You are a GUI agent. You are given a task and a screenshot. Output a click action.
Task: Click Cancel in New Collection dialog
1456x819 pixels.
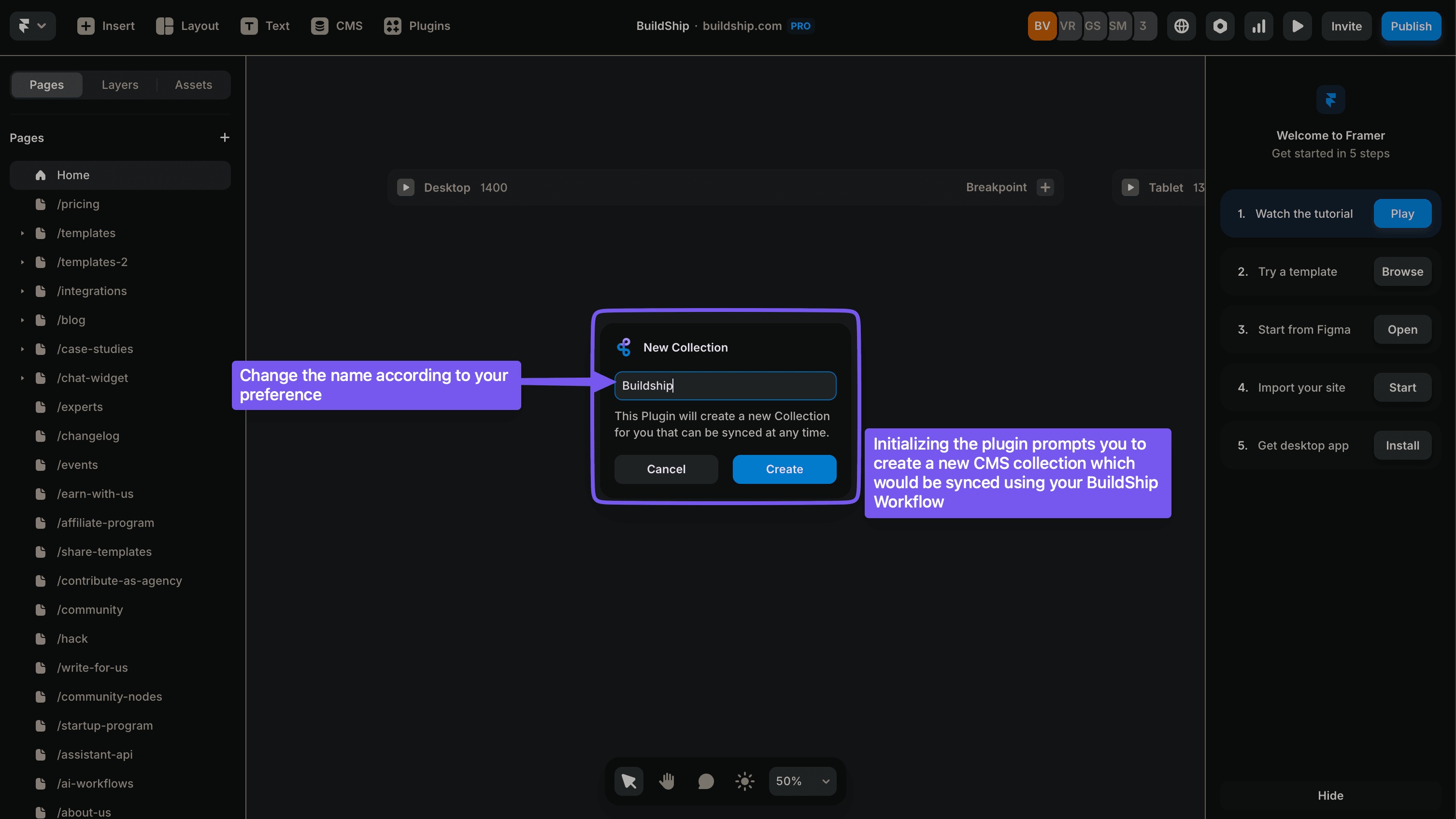pos(666,469)
